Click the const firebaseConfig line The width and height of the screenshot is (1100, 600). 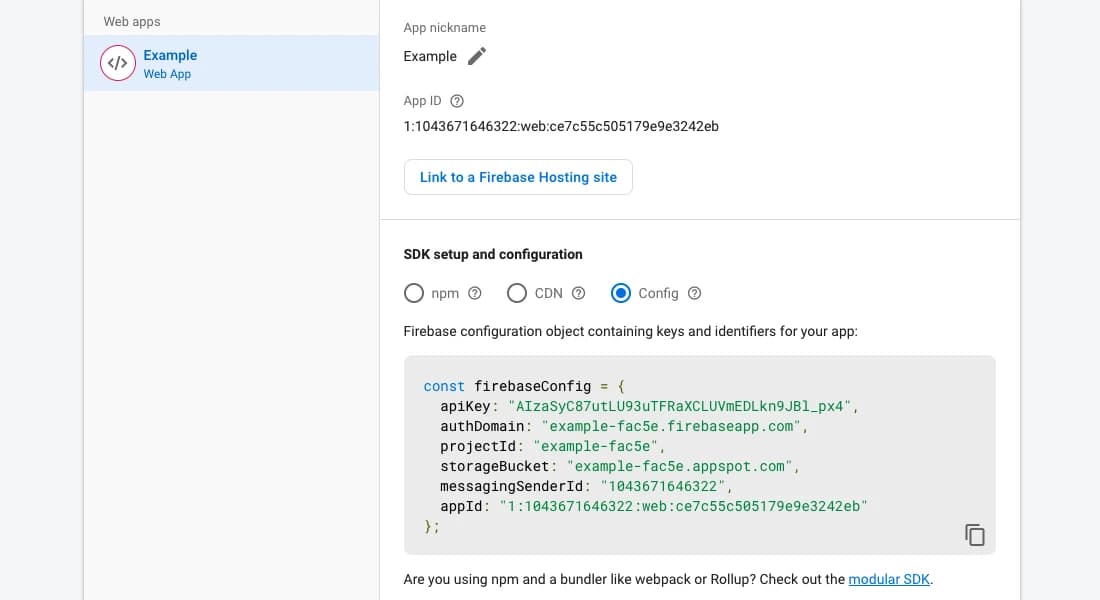click(x=524, y=387)
